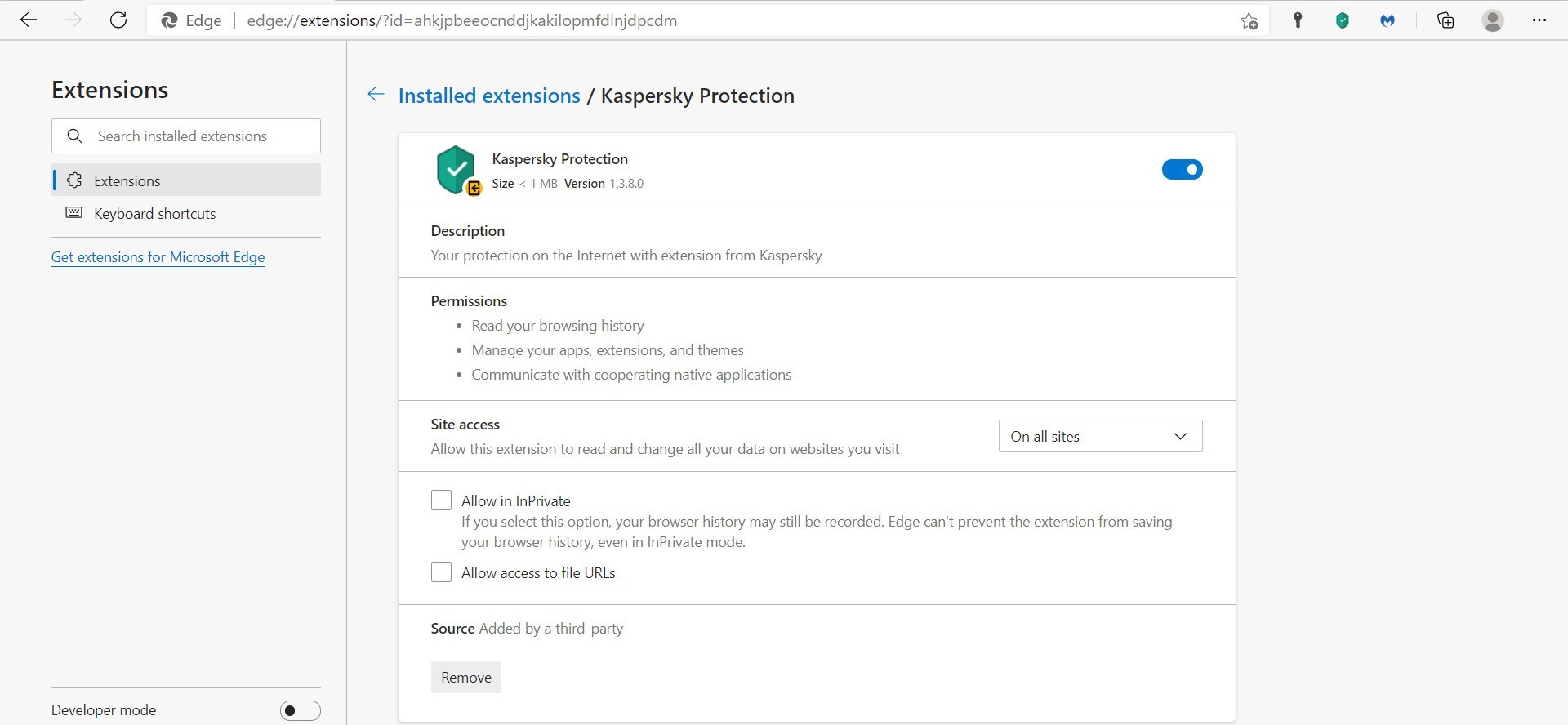Disable the Kaspersky Protection extension toggle
Image resolution: width=1568 pixels, height=725 pixels.
[1182, 170]
